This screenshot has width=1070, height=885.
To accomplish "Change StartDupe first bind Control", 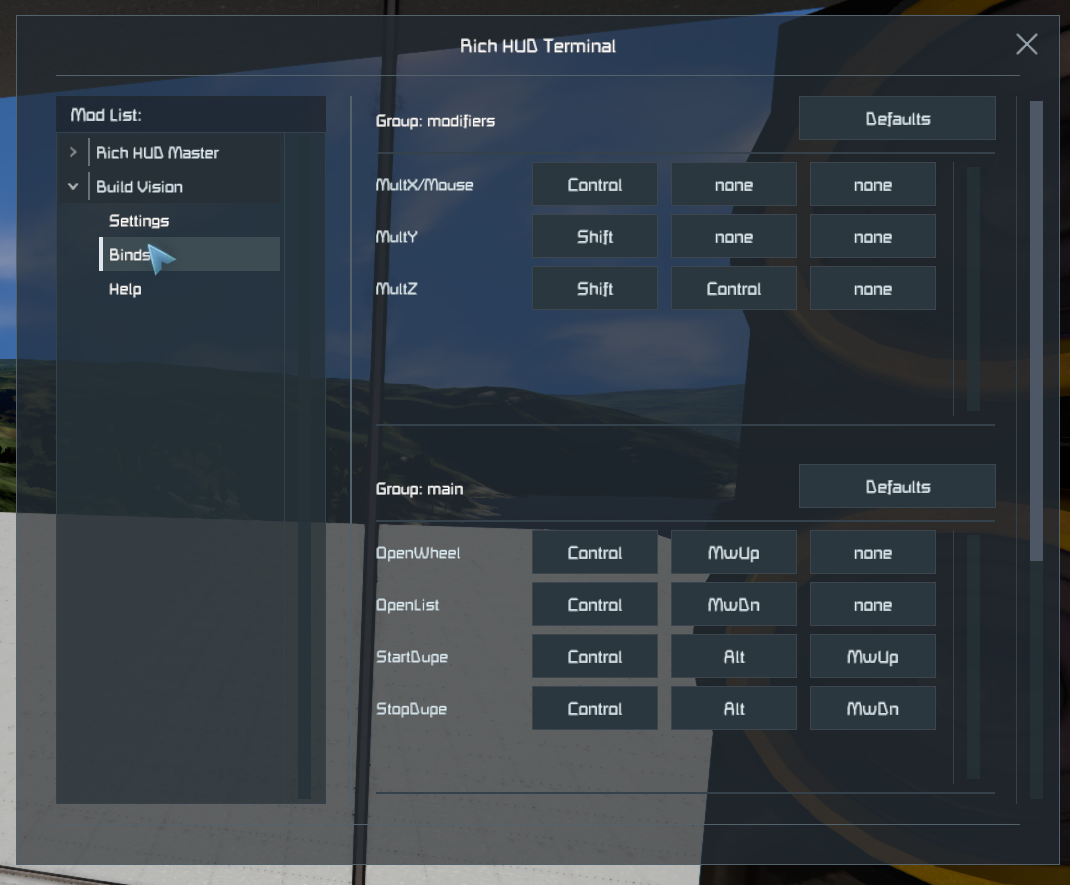I will tap(594, 656).
